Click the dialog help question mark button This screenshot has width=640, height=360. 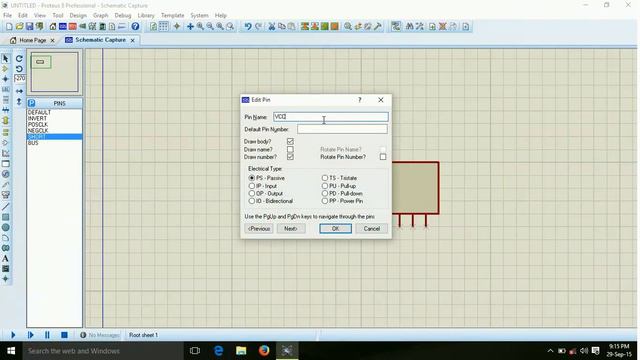360,100
